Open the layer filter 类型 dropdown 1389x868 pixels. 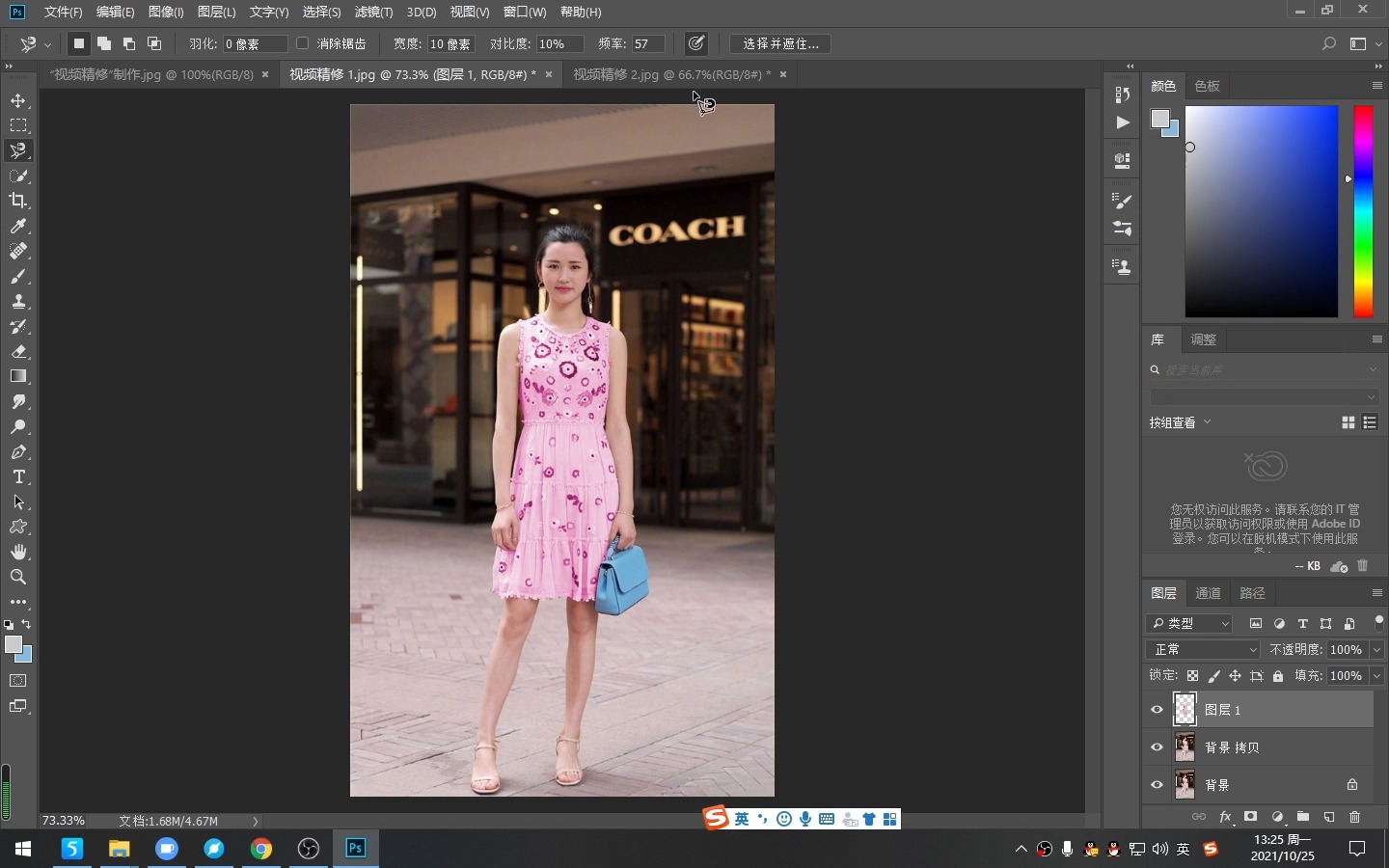pyautogui.click(x=1189, y=624)
